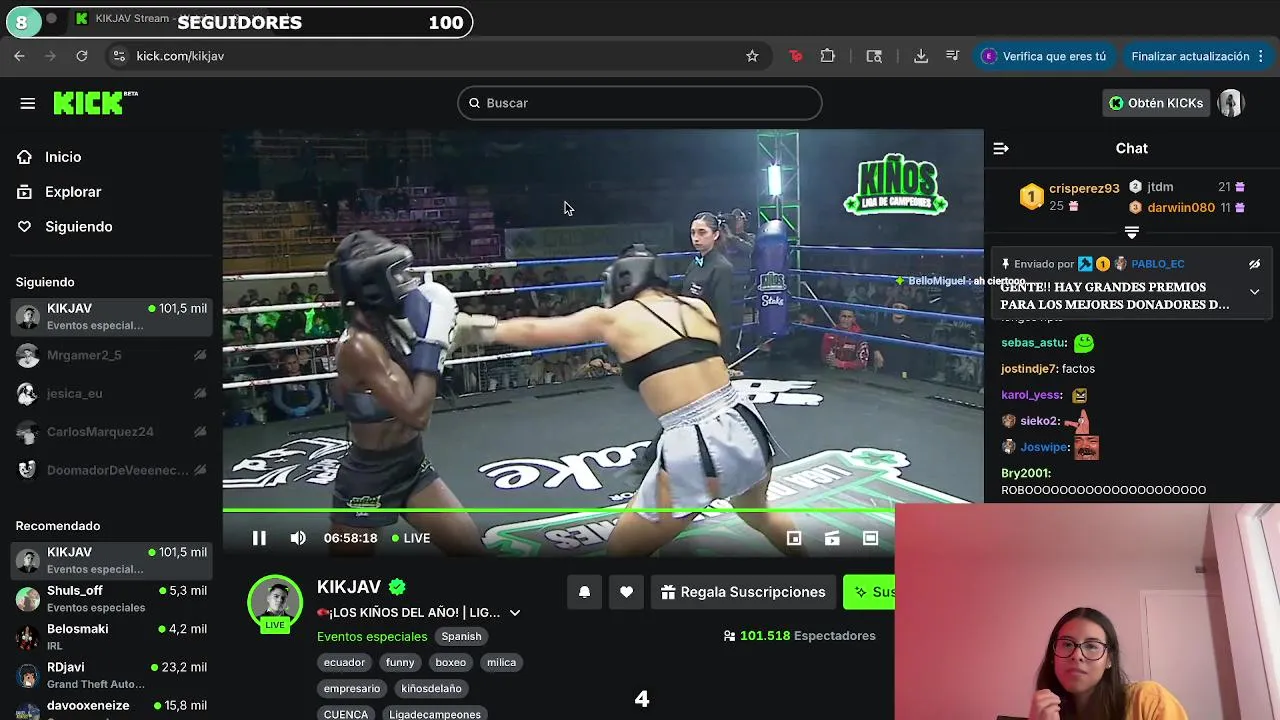Open Chrome three-dot menu
The height and width of the screenshot is (720, 1280).
[1261, 56]
